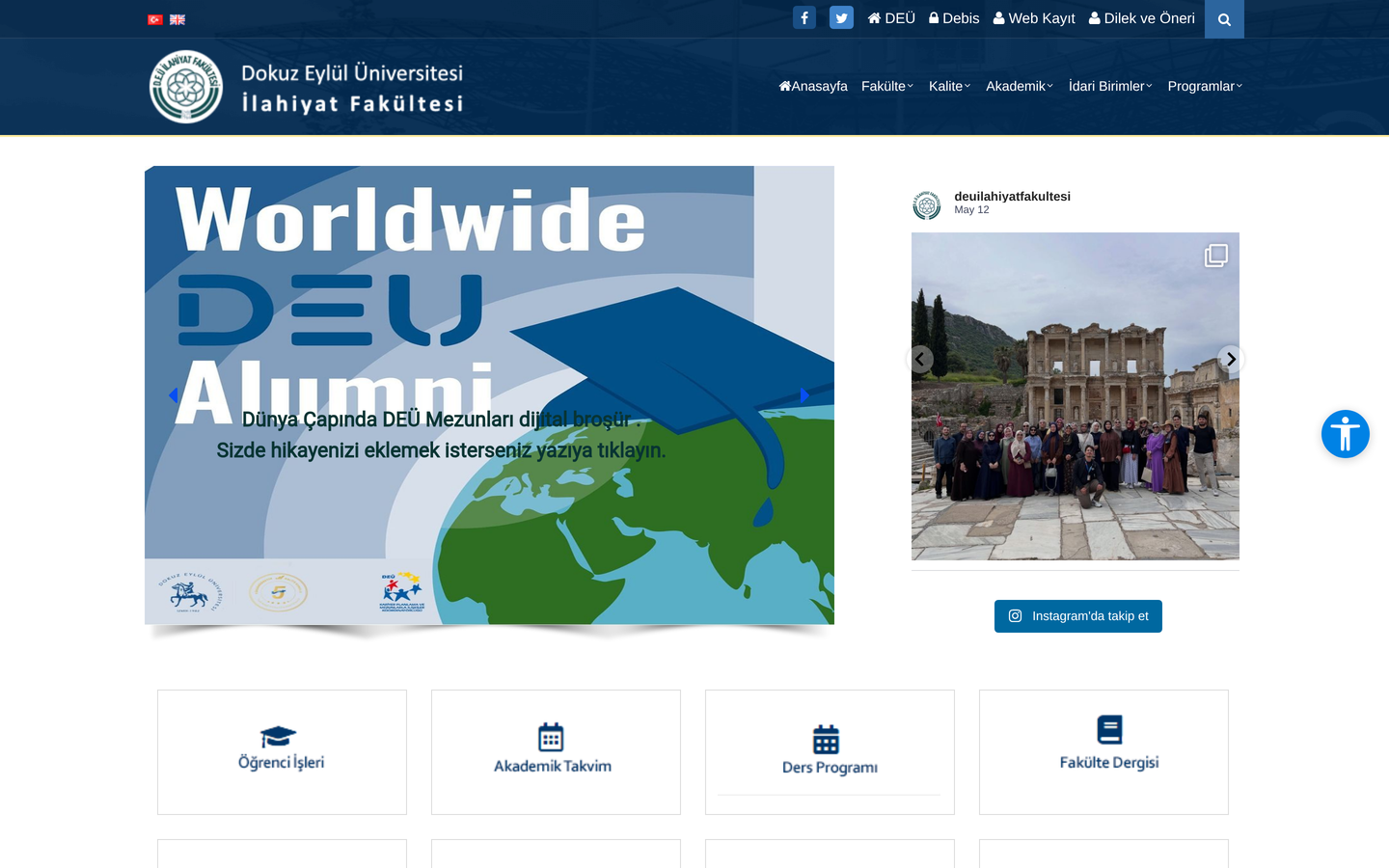Image resolution: width=1389 pixels, height=868 pixels.
Task: Open the Ephesus group photo Instagram post
Action: pos(1076,396)
